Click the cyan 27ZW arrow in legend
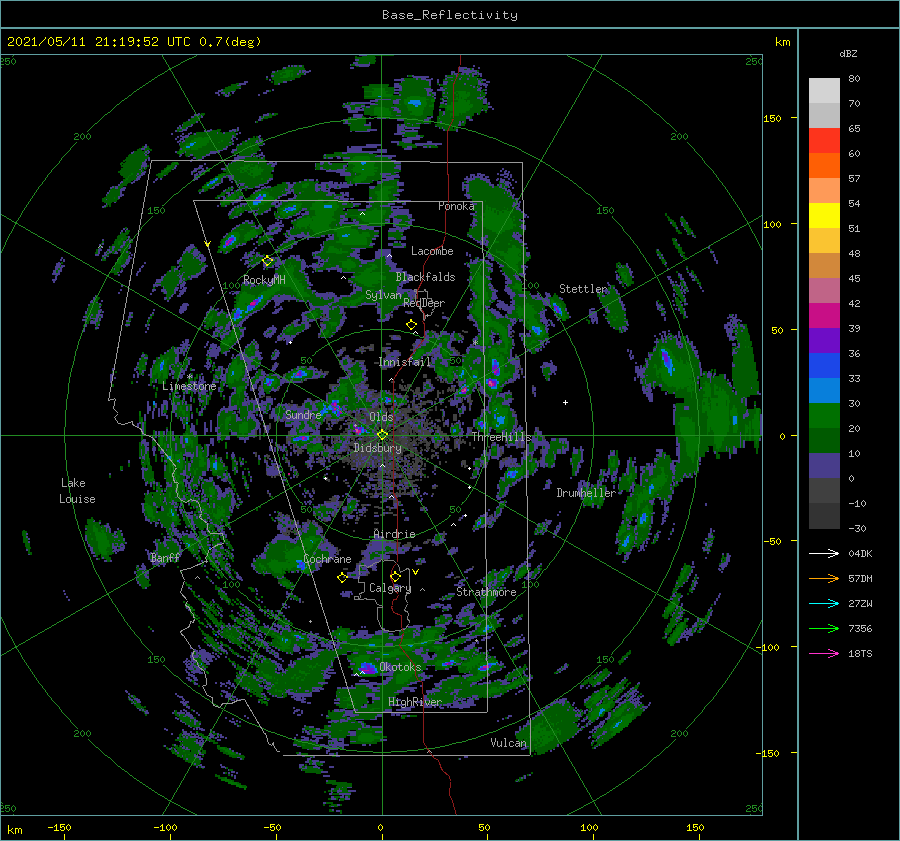The height and width of the screenshot is (841, 900). point(824,603)
